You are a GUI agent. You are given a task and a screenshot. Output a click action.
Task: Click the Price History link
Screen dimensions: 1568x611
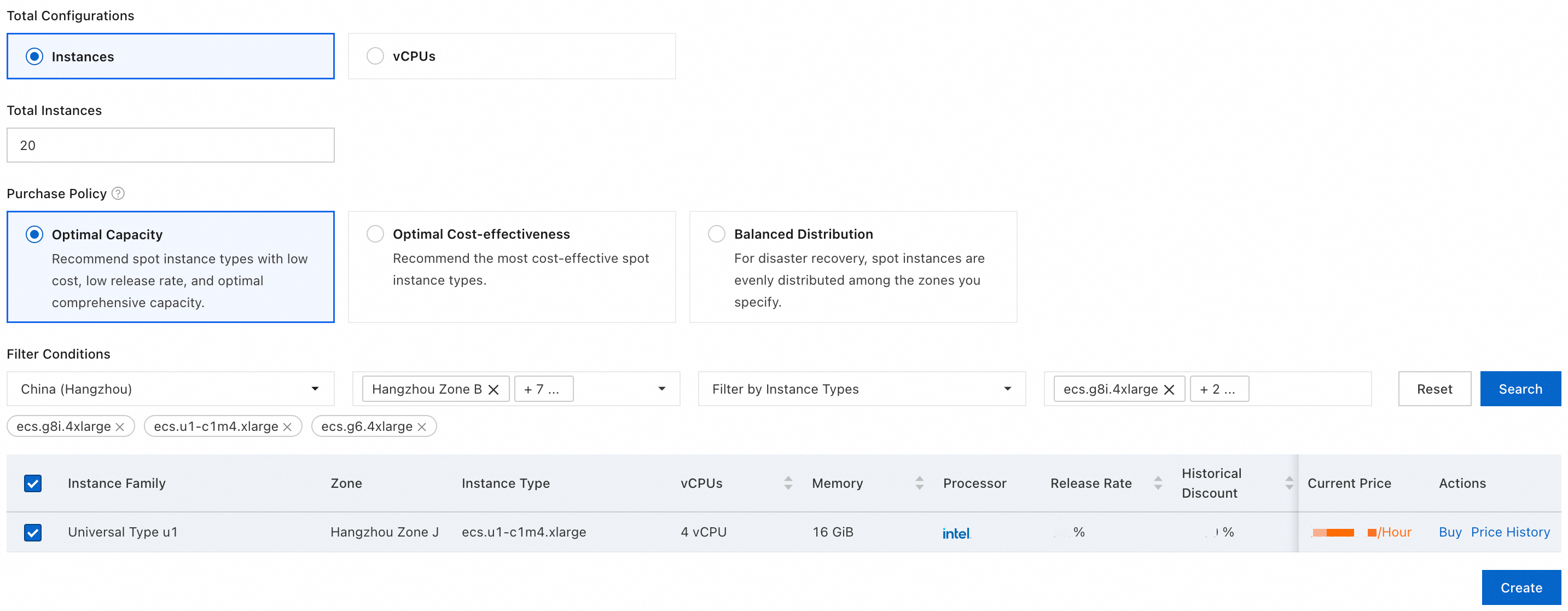(1509, 532)
